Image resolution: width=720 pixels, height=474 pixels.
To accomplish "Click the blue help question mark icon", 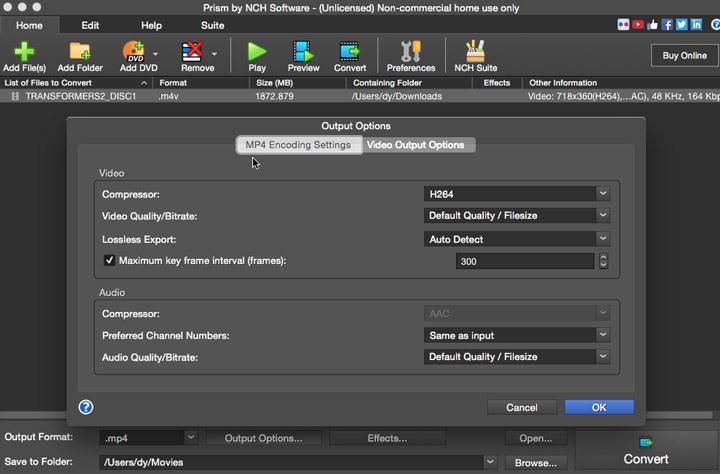I will tap(86, 407).
